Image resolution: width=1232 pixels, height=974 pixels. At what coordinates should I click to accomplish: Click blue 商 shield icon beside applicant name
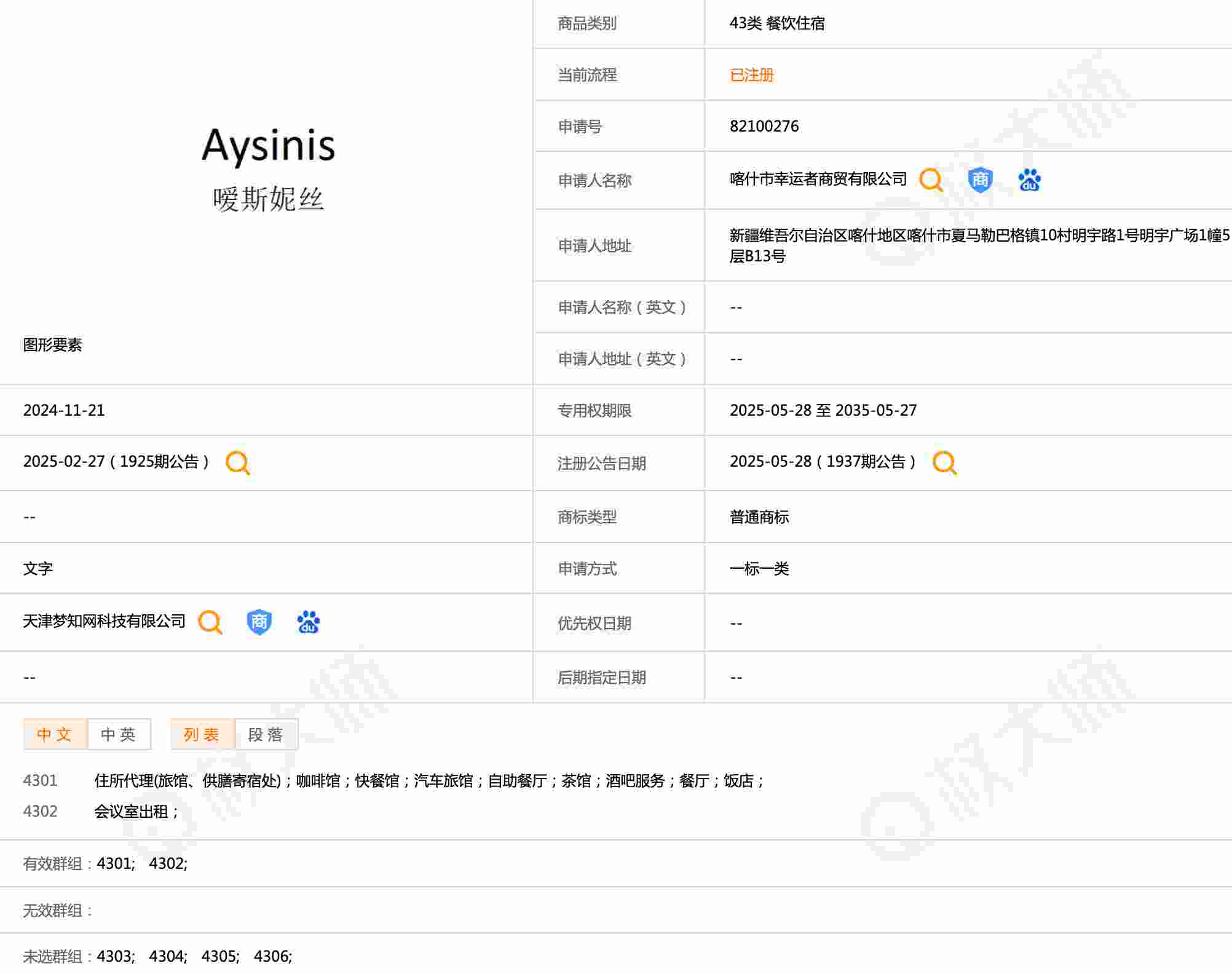click(x=980, y=180)
